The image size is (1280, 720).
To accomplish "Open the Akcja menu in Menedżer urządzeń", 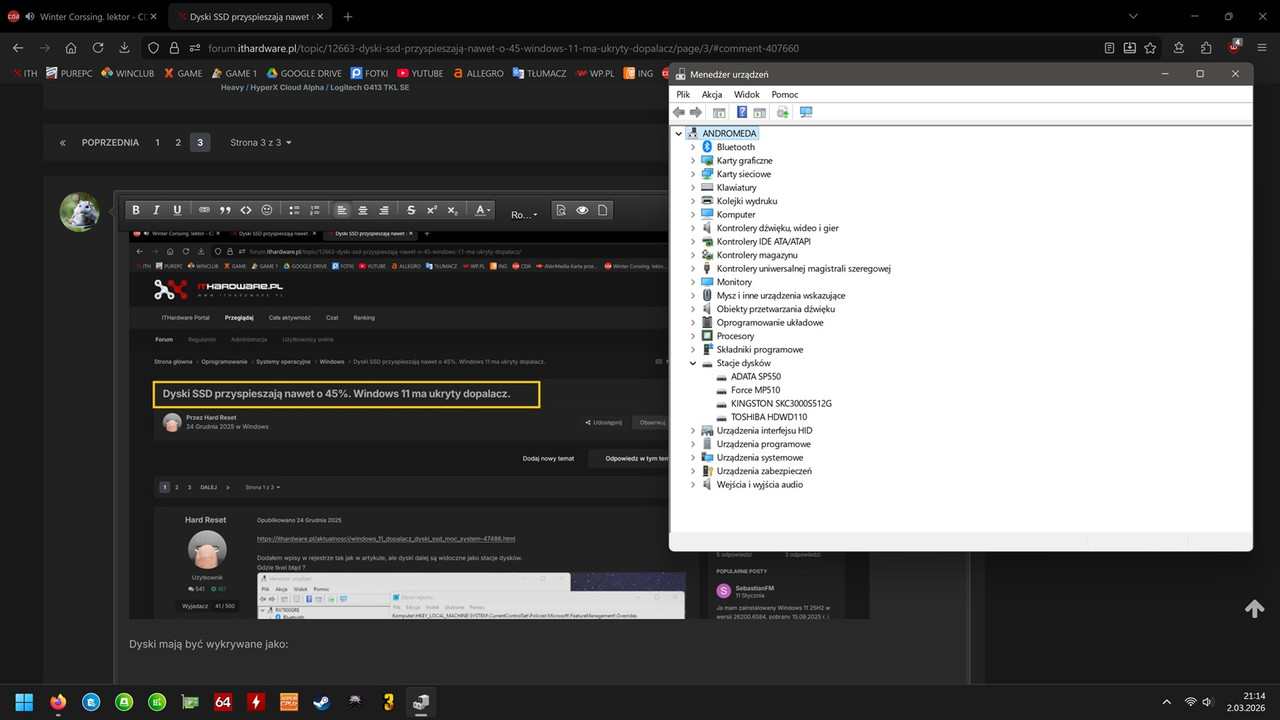I will pos(712,94).
